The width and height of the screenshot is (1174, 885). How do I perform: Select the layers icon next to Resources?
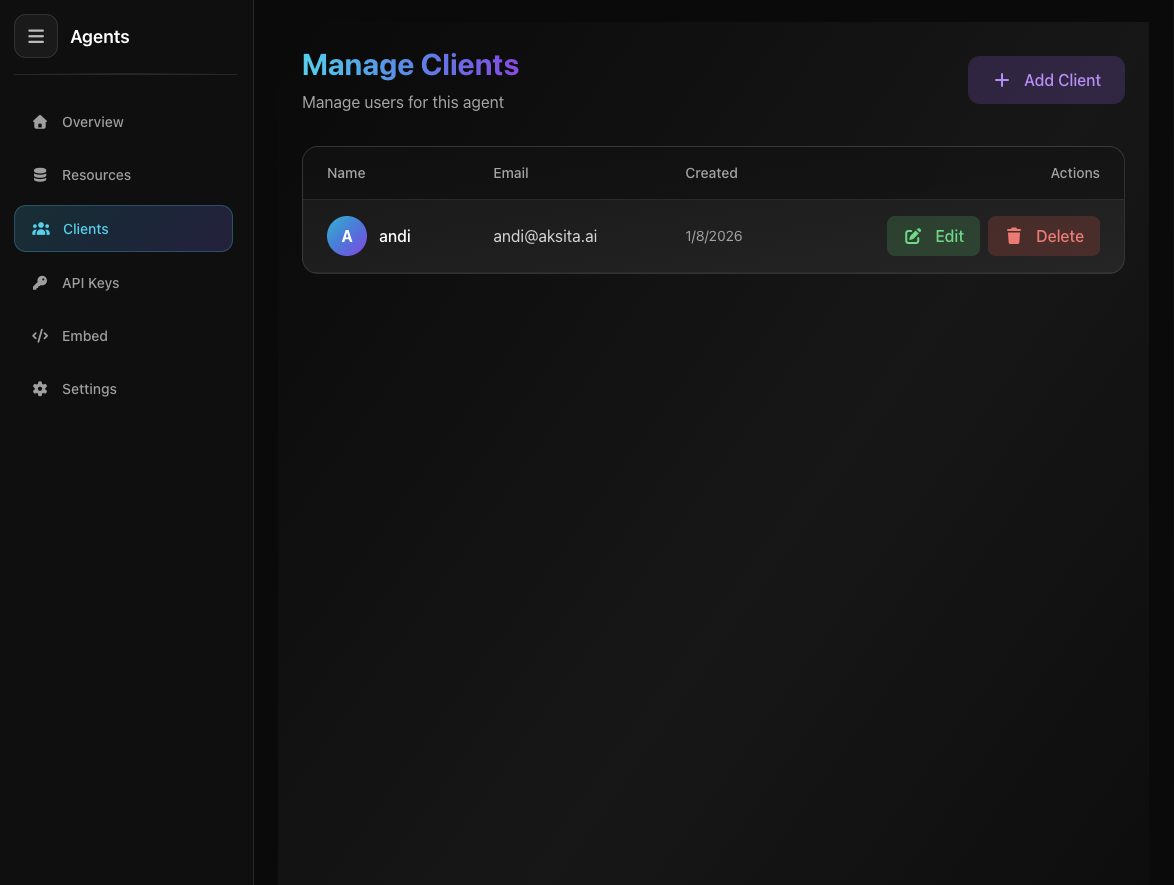pos(40,174)
